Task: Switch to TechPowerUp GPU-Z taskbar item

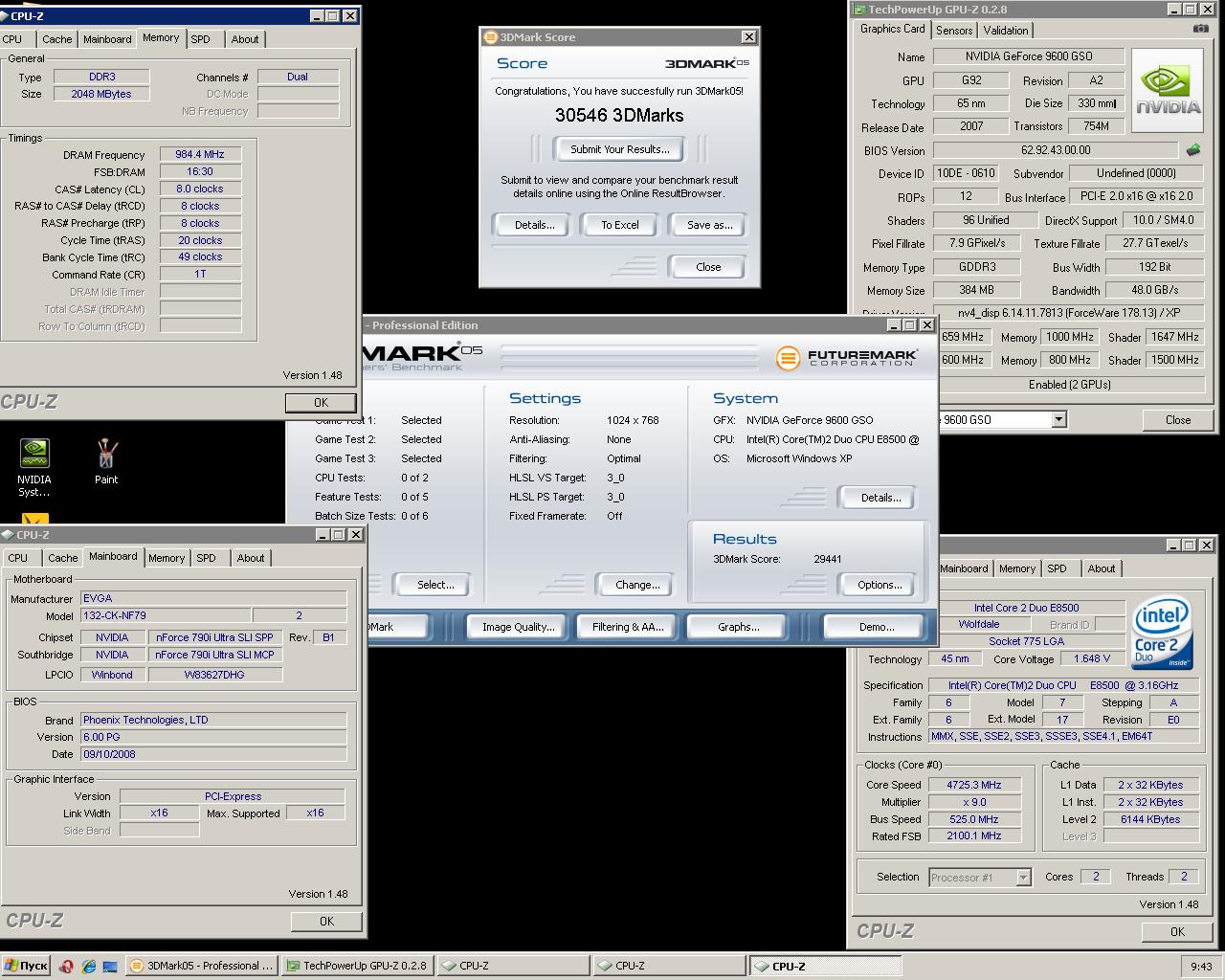Action: click(357, 966)
